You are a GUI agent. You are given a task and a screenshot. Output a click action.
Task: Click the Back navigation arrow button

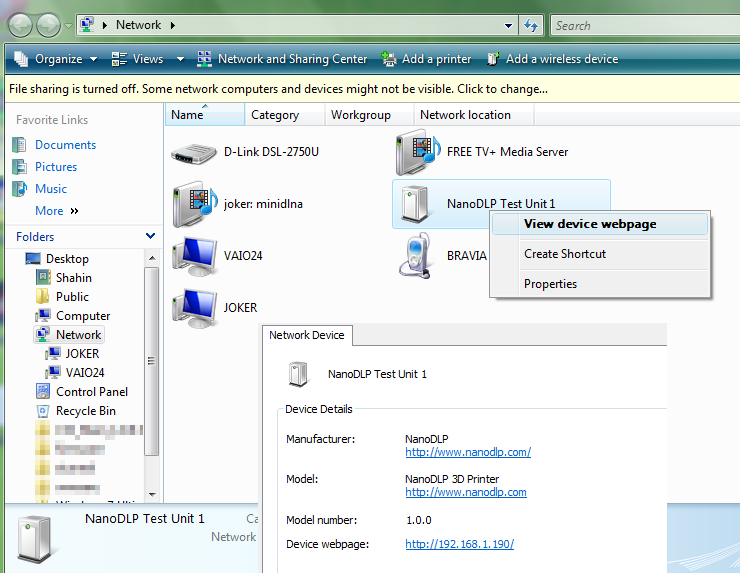(20, 25)
